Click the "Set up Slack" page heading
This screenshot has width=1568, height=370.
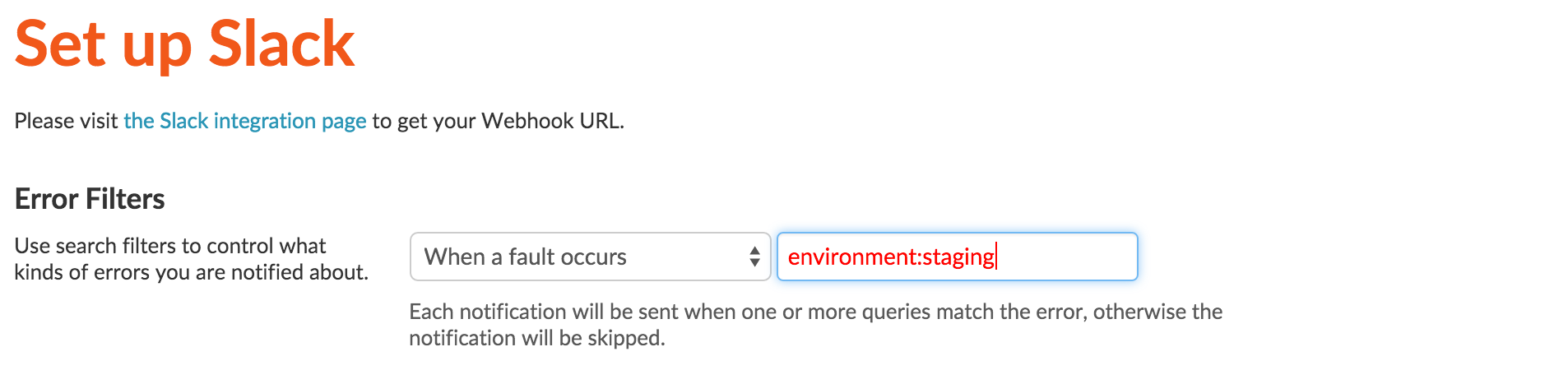tap(184, 44)
